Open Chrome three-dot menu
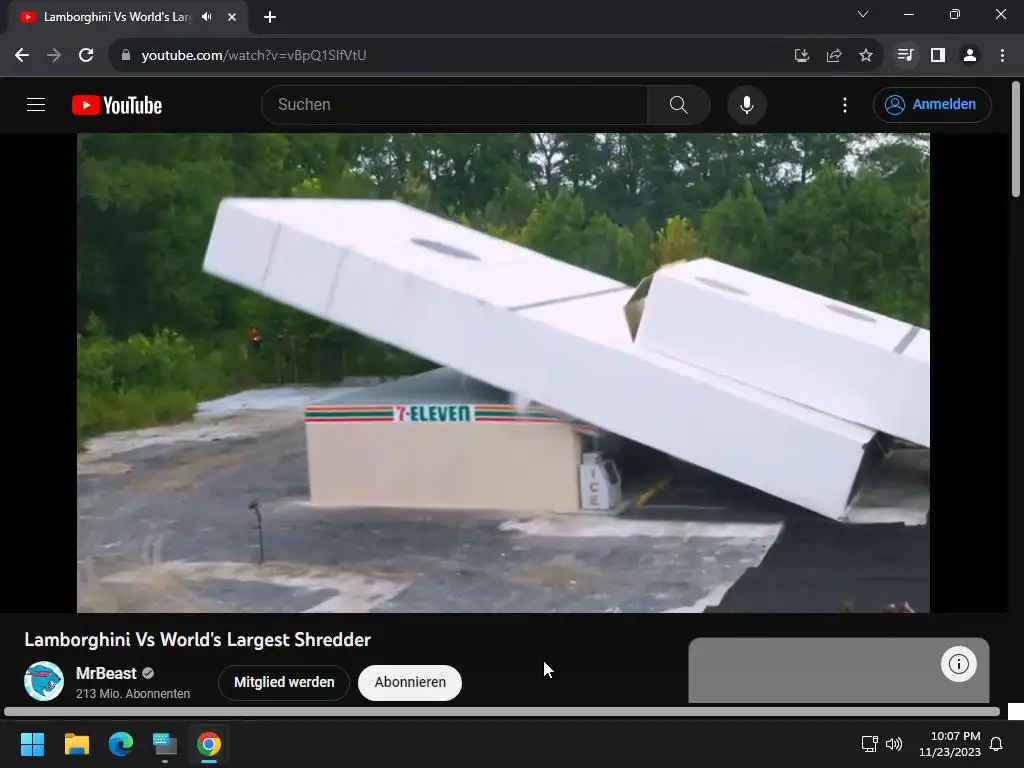This screenshot has height=768, width=1024. (1002, 56)
